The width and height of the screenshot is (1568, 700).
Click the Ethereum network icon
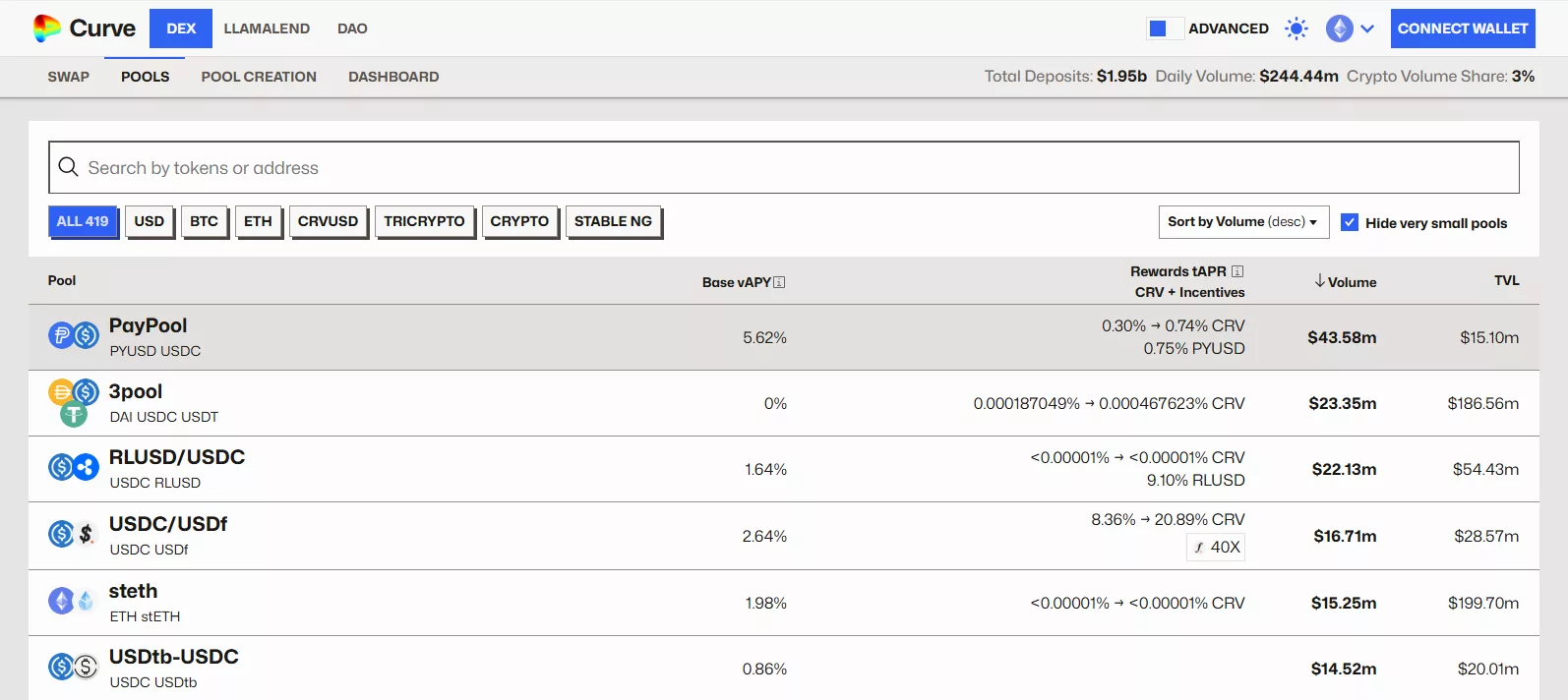(x=1339, y=29)
